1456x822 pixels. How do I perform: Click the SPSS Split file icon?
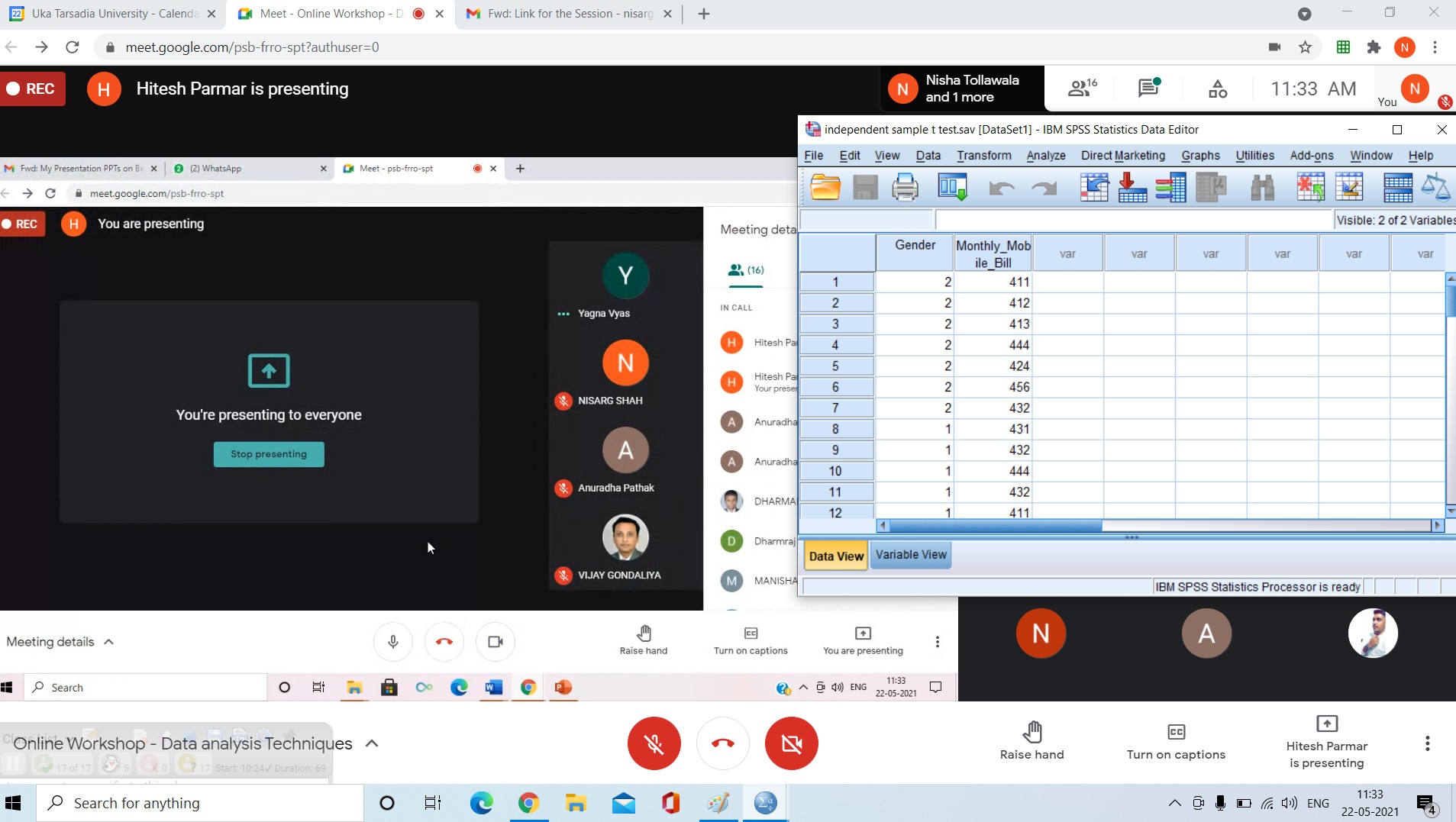(1398, 187)
